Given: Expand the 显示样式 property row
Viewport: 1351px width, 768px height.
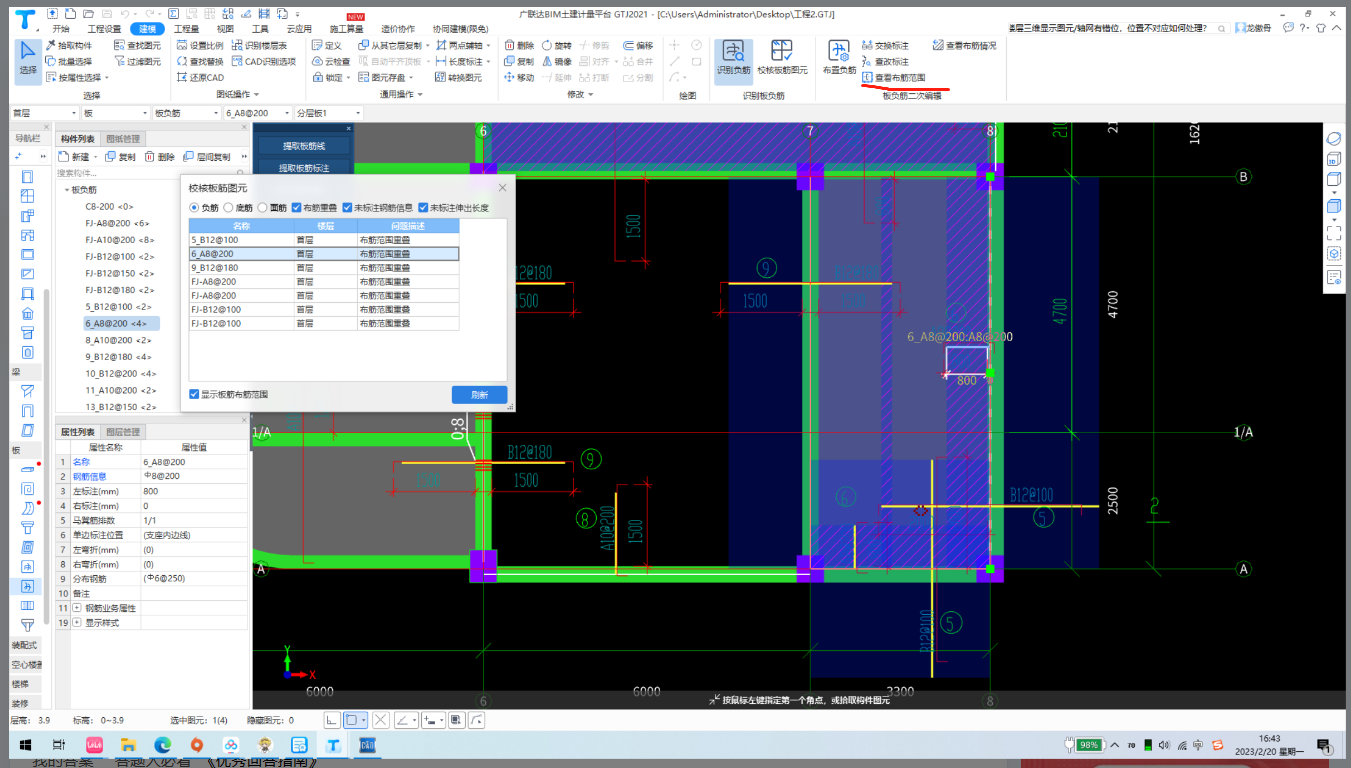Looking at the screenshot, I should pyautogui.click(x=76, y=622).
